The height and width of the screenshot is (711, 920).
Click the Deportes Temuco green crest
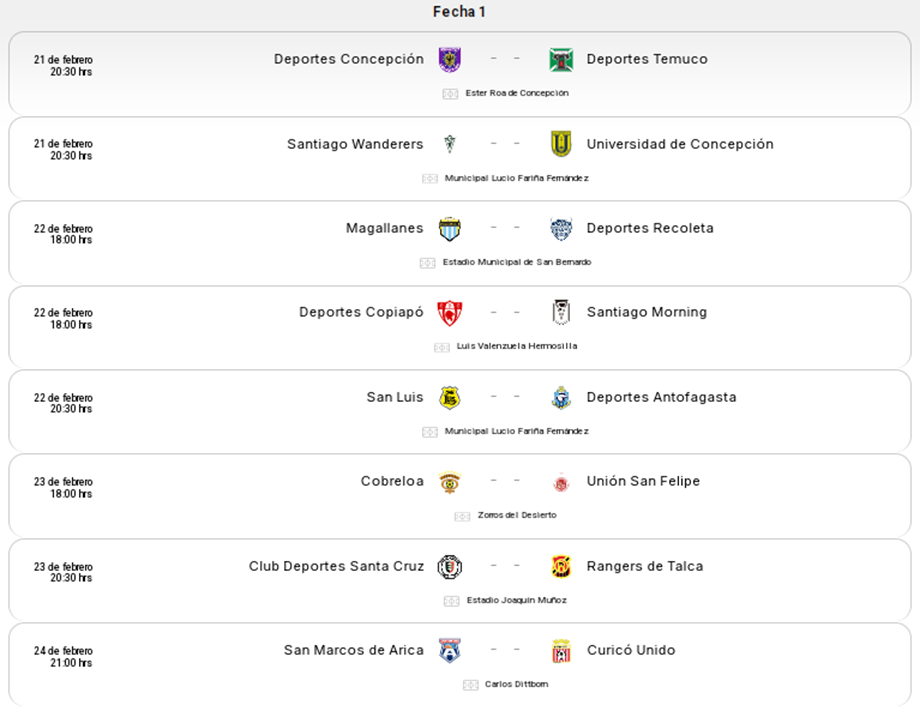[x=561, y=59]
